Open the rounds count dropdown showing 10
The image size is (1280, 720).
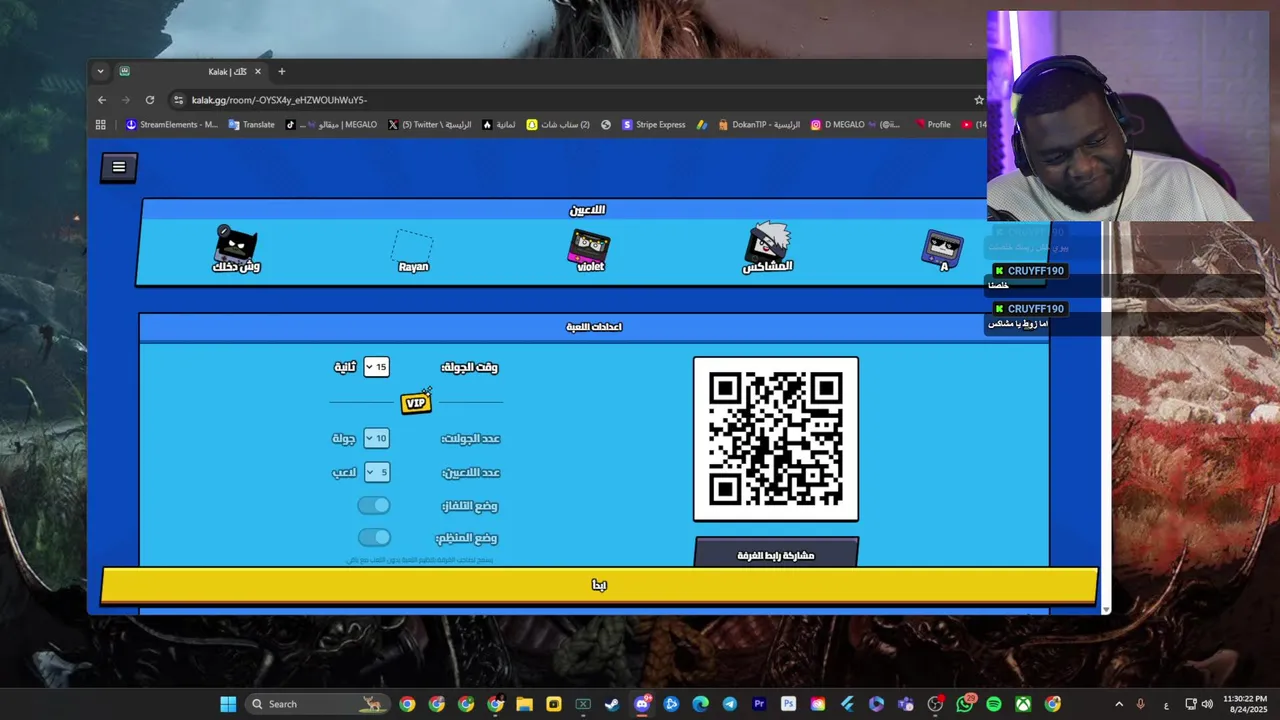(x=376, y=438)
